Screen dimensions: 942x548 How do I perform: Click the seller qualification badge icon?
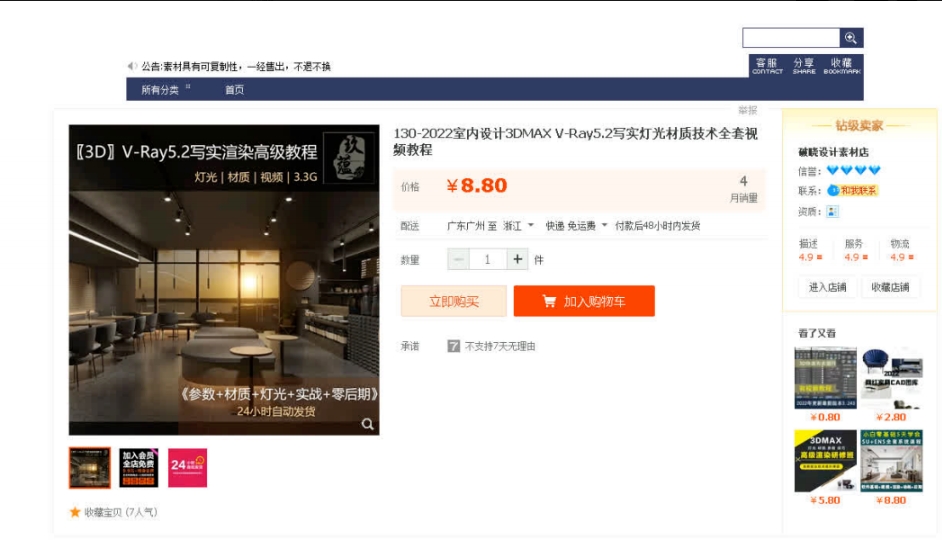[x=832, y=212]
